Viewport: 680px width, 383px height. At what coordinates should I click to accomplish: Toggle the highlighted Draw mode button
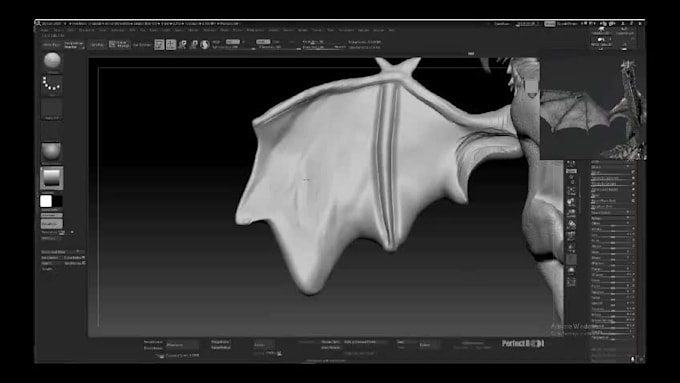(x=171, y=44)
